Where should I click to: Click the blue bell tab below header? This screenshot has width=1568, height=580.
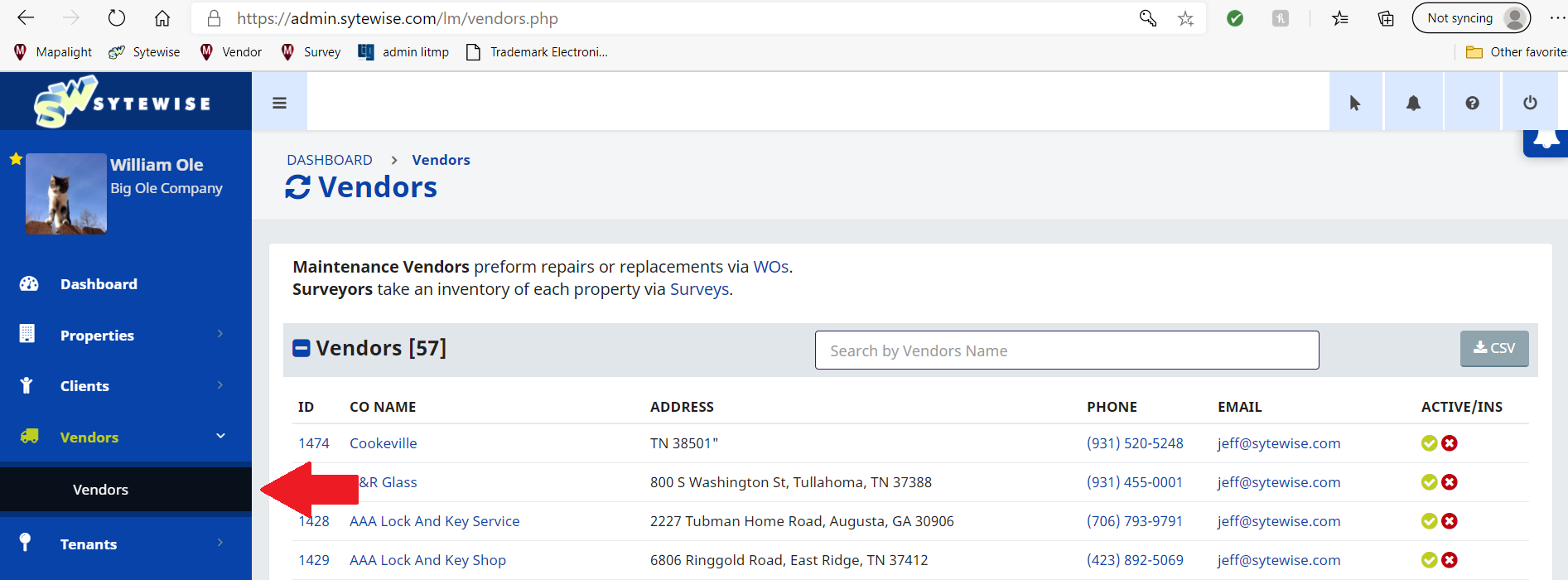[1546, 143]
